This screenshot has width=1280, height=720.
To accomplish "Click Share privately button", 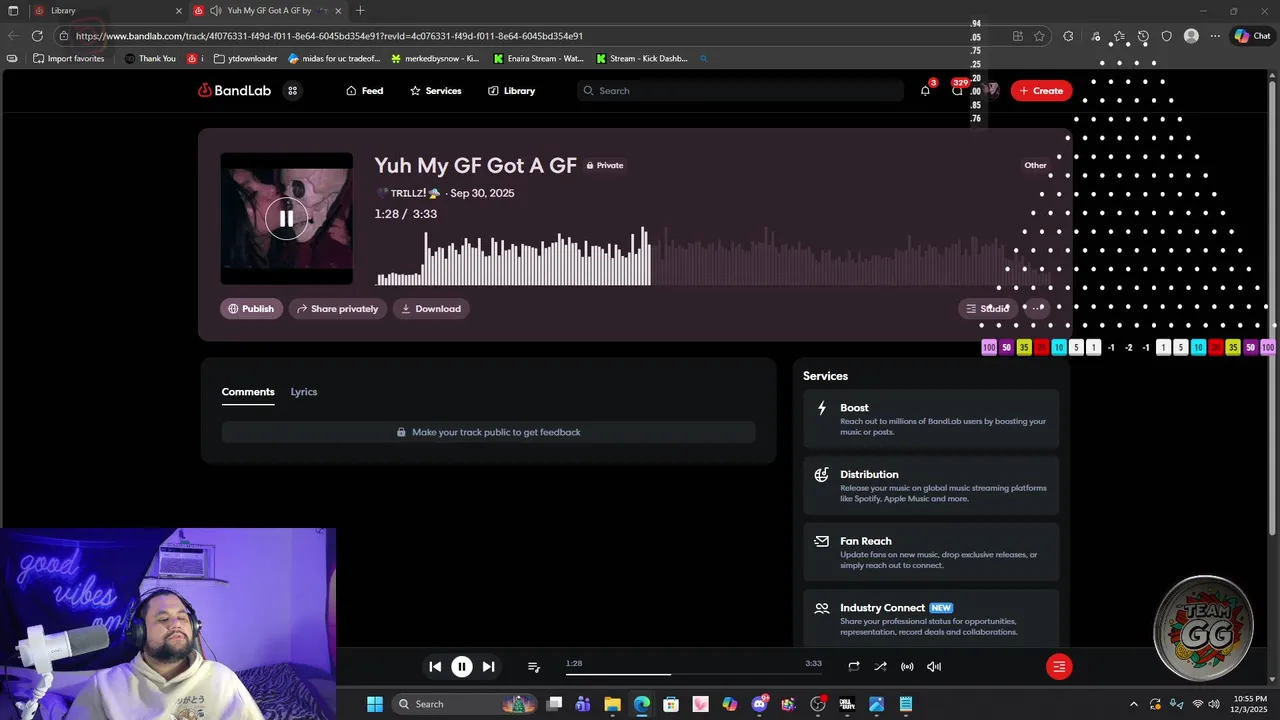I will point(337,309).
